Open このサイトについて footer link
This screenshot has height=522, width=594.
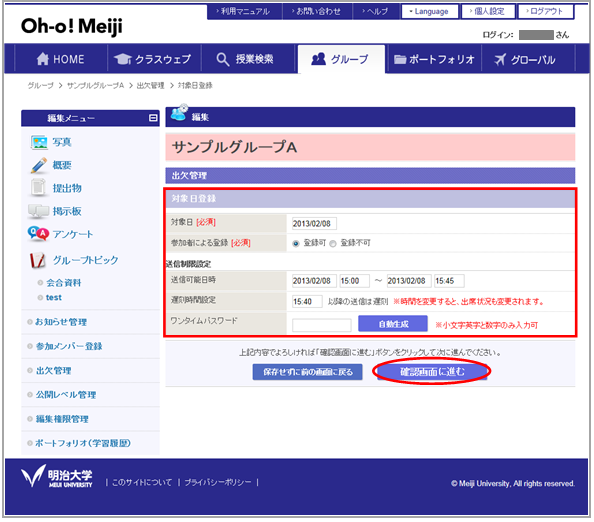(x=142, y=482)
